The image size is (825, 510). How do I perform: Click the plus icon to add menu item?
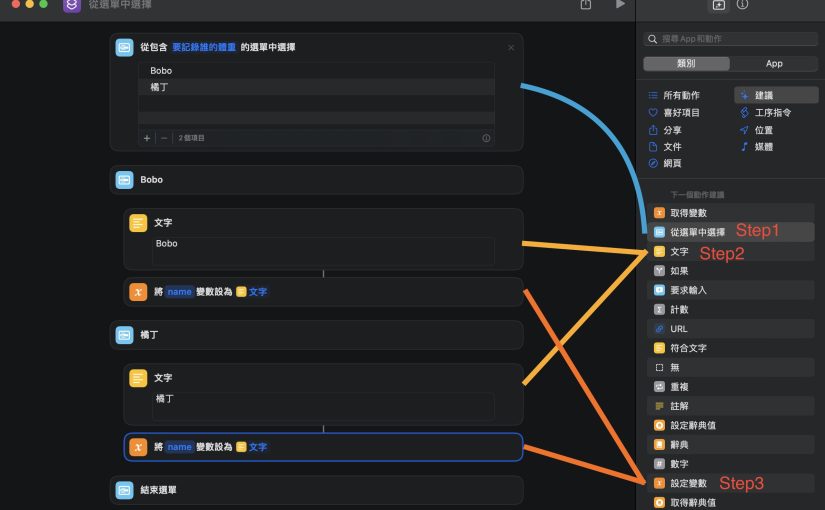(x=146, y=138)
